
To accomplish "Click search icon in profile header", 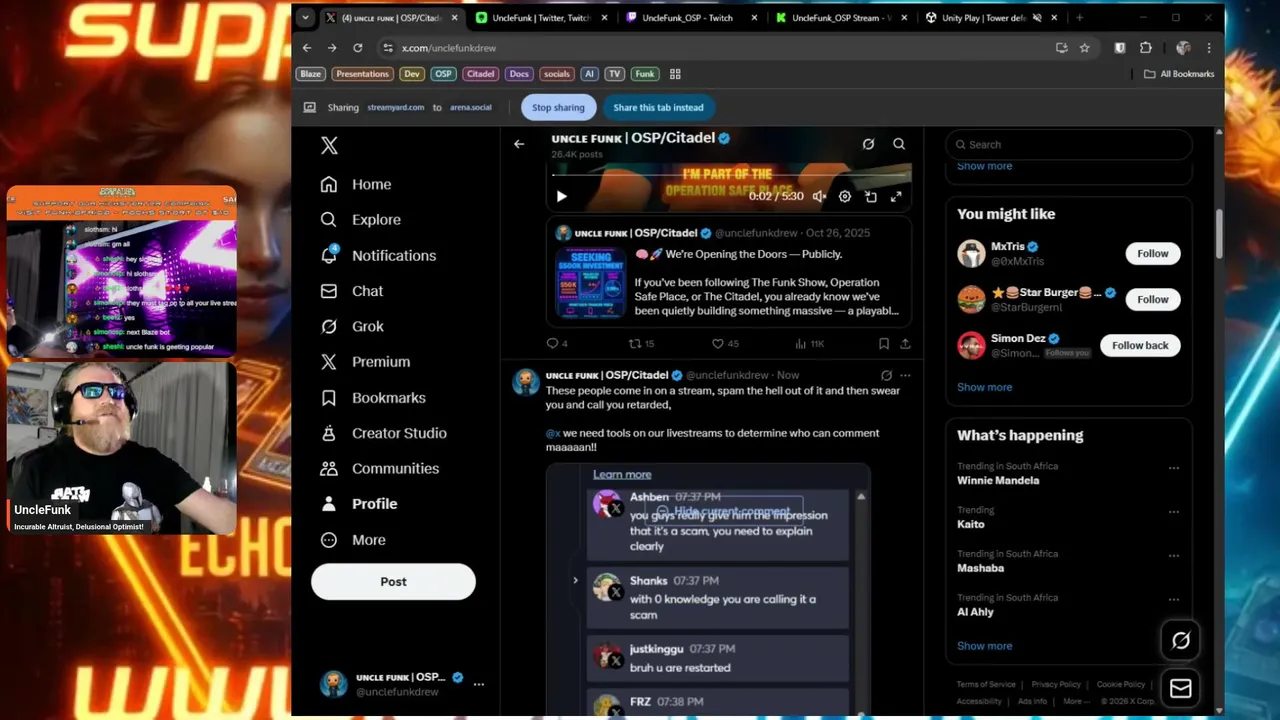I will [x=899, y=144].
